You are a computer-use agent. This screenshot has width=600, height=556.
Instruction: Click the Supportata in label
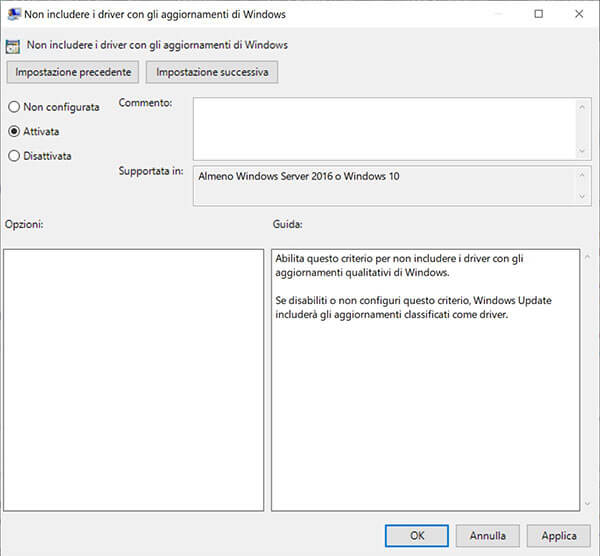[151, 171]
